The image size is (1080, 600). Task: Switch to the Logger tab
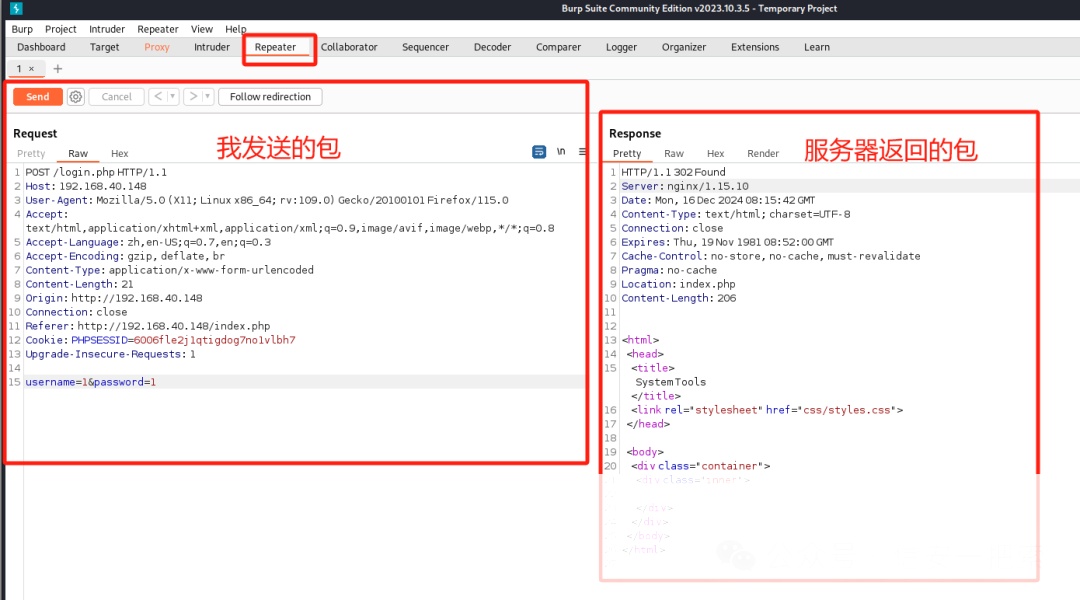click(x=621, y=47)
